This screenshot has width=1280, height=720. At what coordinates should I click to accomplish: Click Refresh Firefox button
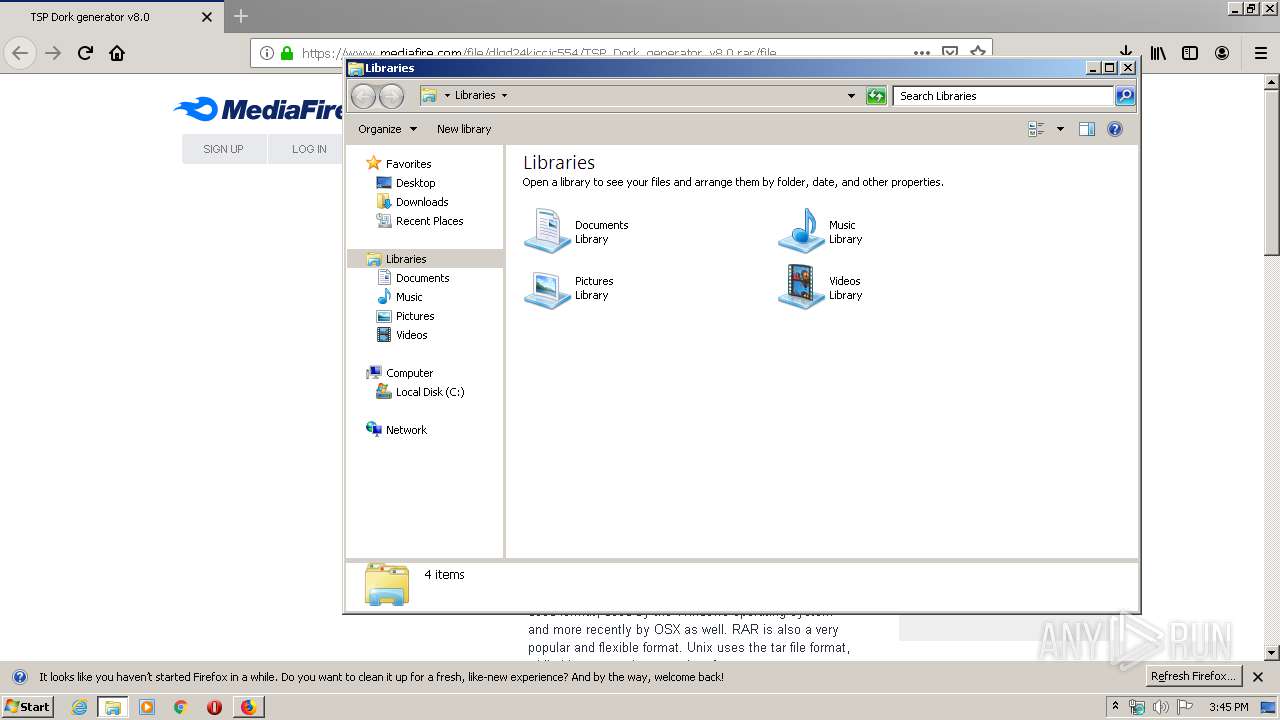(1194, 676)
